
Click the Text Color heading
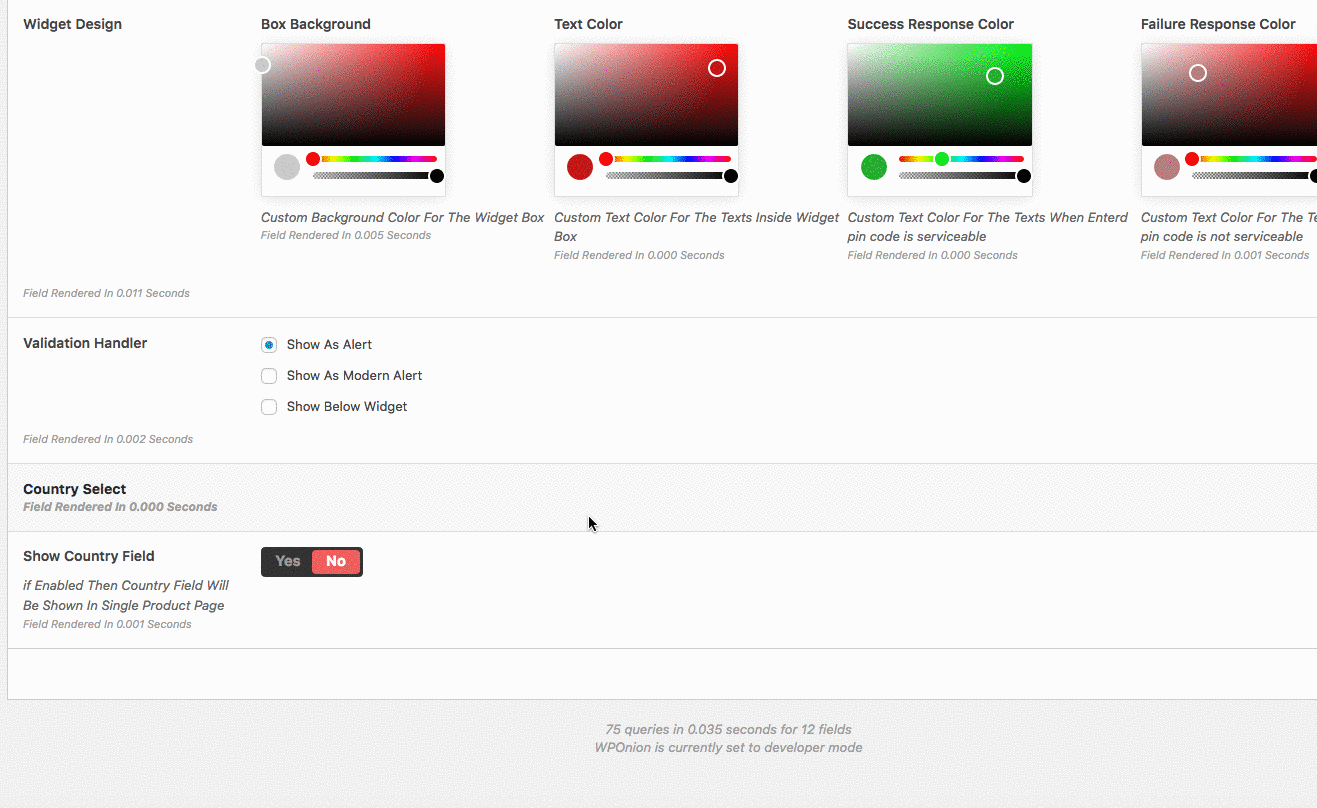pos(588,24)
